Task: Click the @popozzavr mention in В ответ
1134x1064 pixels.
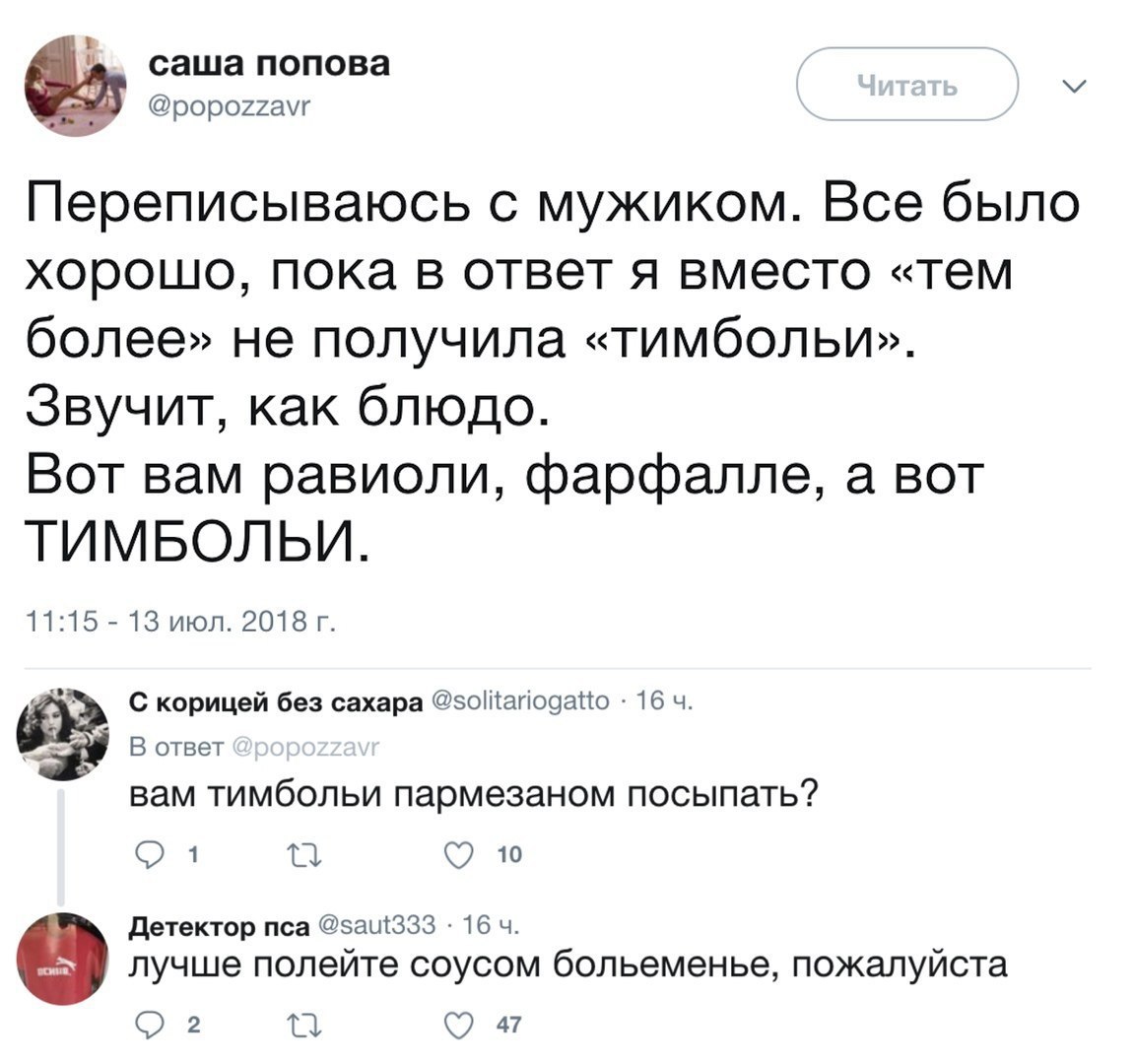Action: [305, 747]
